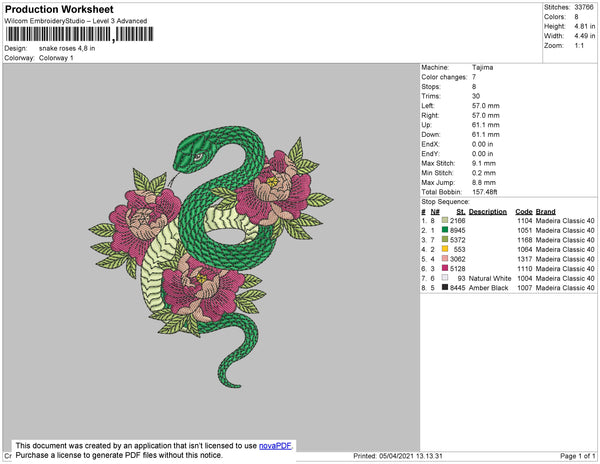Click the Min Stitch value '0.2 mm'

pyautogui.click(x=484, y=173)
